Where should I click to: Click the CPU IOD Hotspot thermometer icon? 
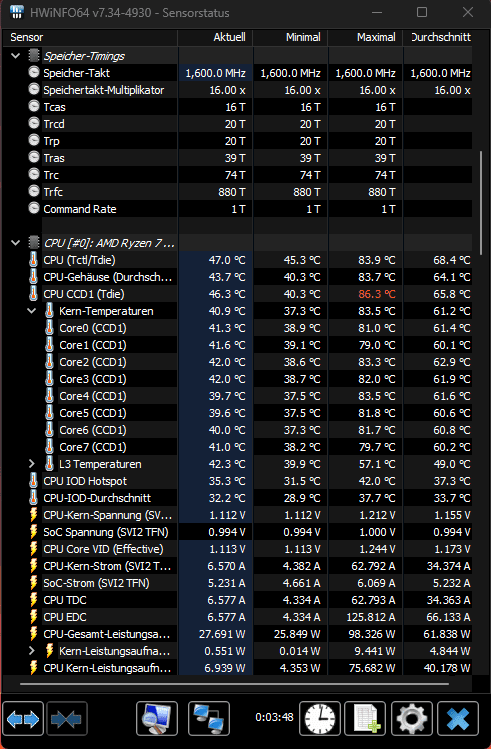pos(33,481)
